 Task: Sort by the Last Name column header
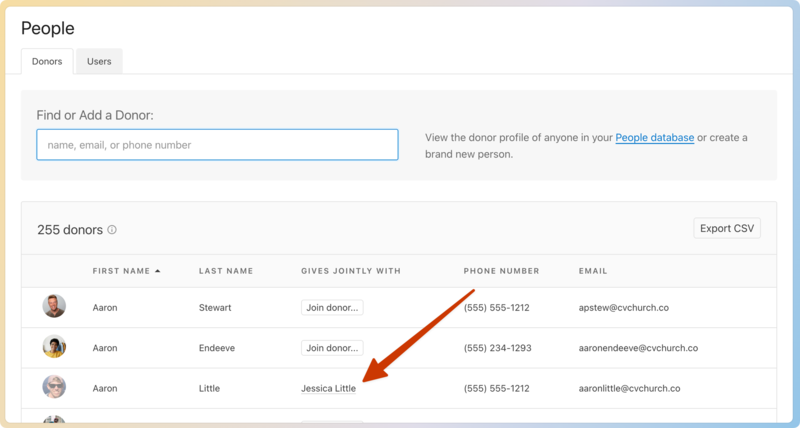[225, 271]
